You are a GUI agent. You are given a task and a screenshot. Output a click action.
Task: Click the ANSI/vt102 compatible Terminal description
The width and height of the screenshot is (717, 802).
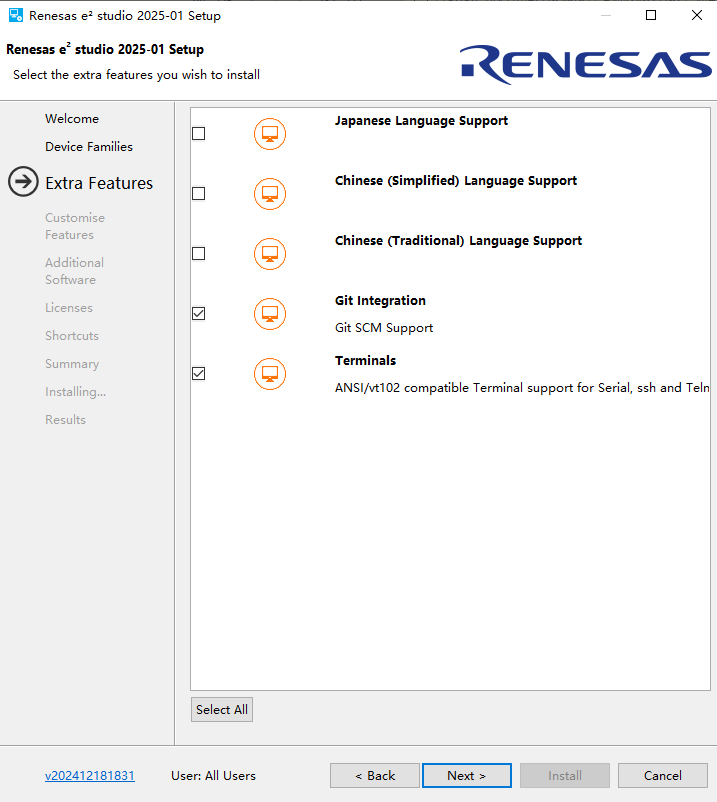[522, 388]
